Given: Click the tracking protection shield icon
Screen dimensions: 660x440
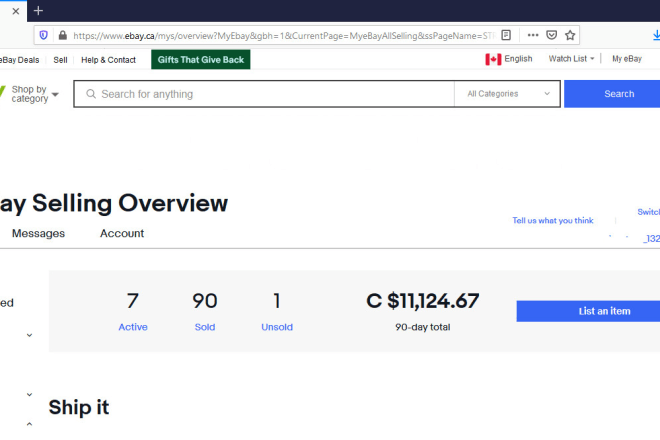Looking at the screenshot, I should (44, 35).
